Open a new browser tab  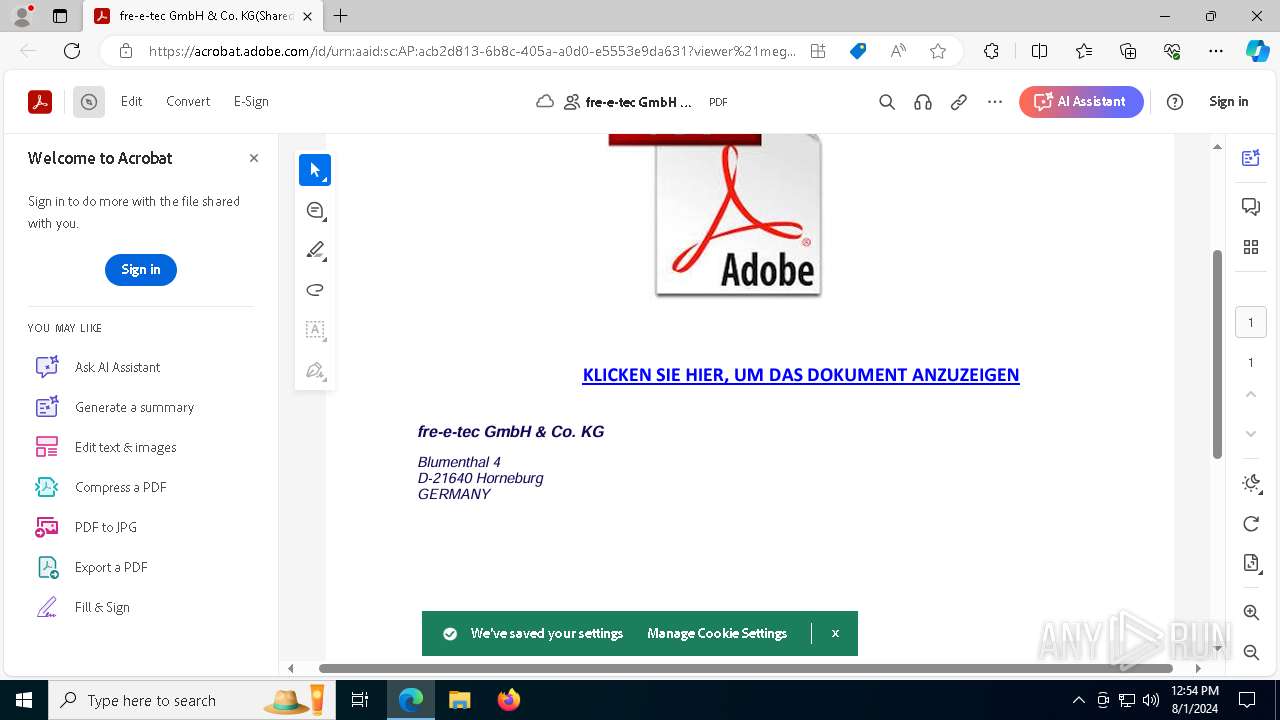[341, 16]
